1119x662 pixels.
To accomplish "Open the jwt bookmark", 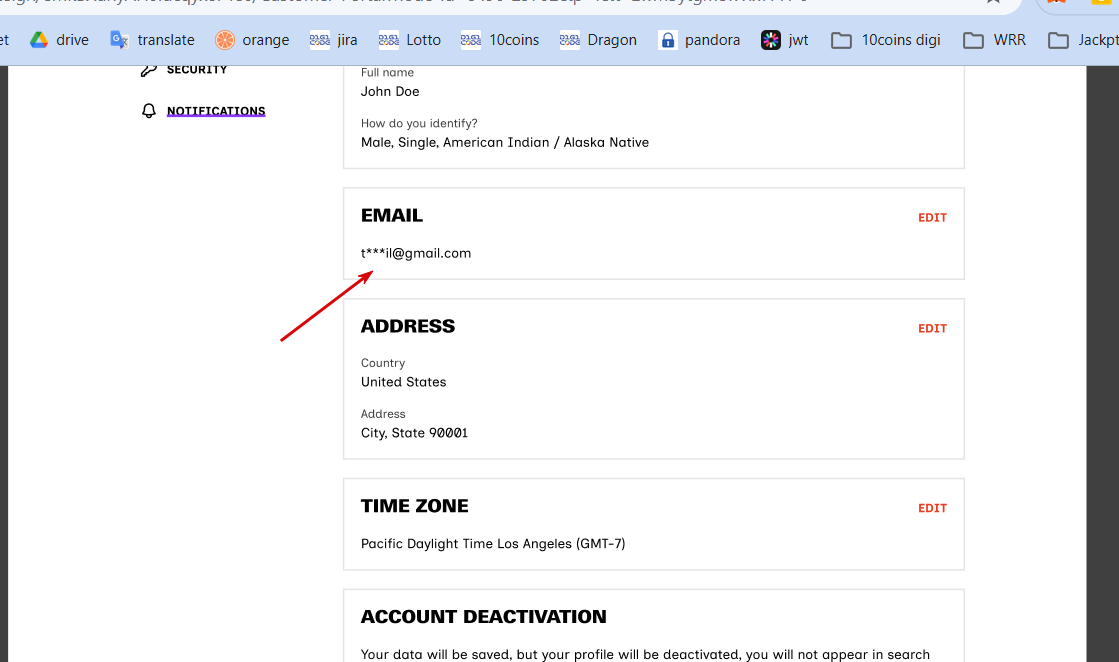I will click(x=785, y=40).
